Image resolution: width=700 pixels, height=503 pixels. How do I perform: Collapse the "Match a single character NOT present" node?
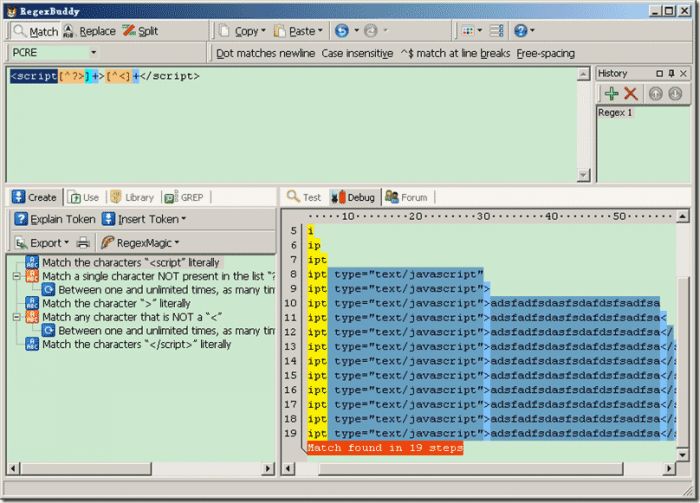click(17, 276)
